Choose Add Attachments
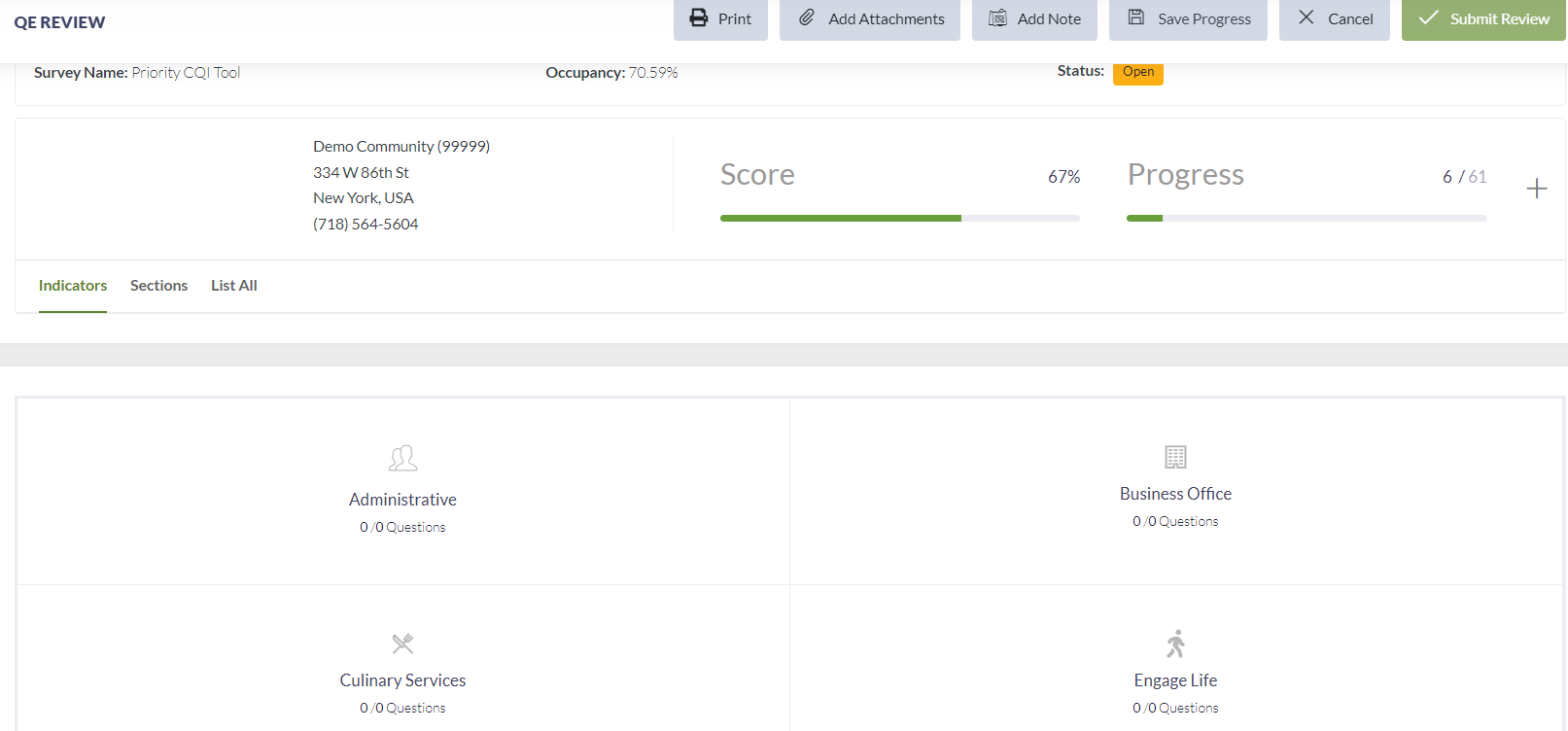Screen dimensions: 1568x731 pyautogui.click(x=870, y=19)
